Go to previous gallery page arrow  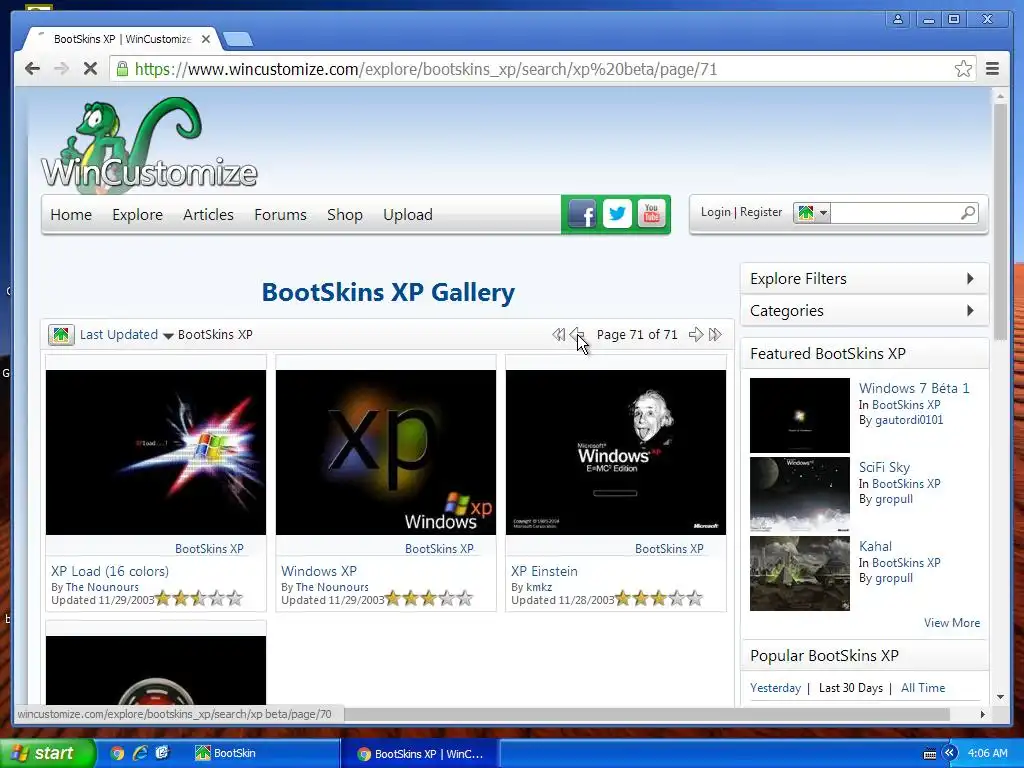[577, 334]
